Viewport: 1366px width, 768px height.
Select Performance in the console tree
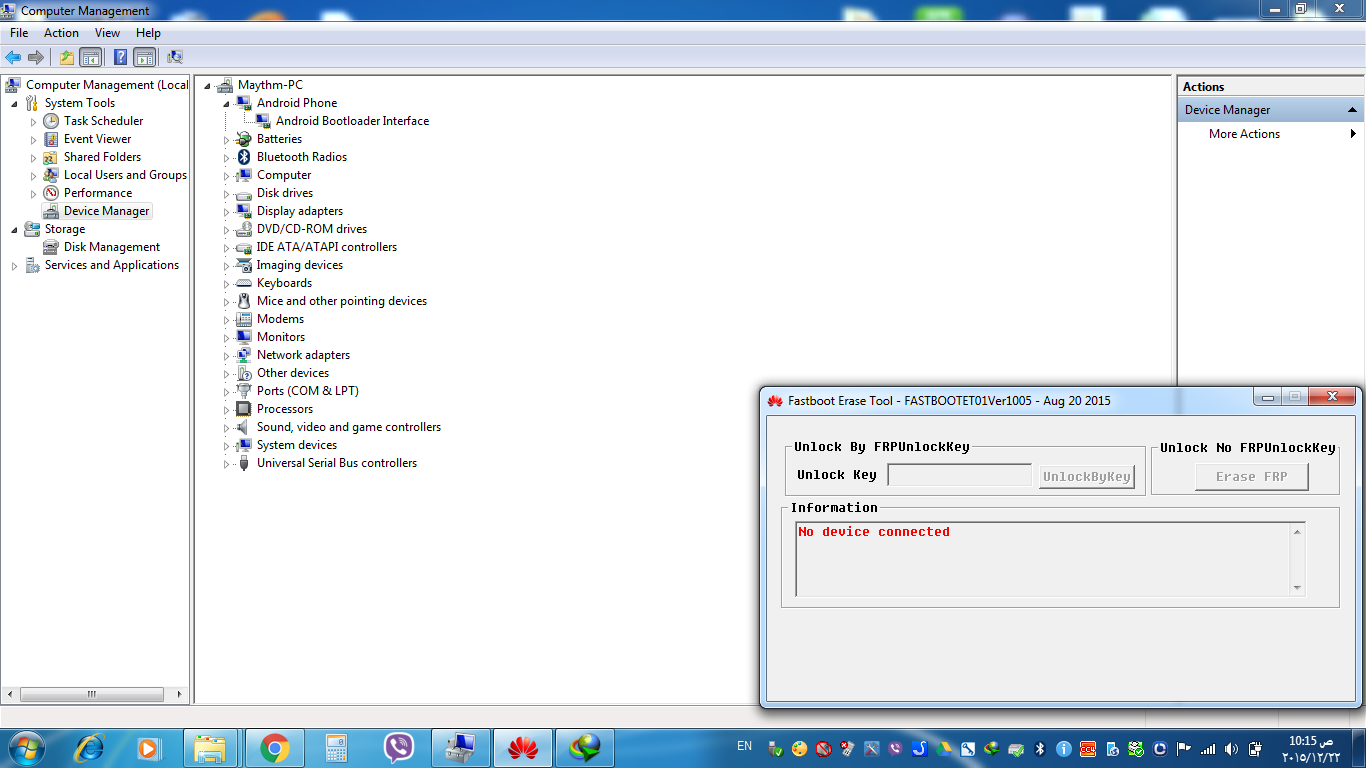(x=98, y=193)
